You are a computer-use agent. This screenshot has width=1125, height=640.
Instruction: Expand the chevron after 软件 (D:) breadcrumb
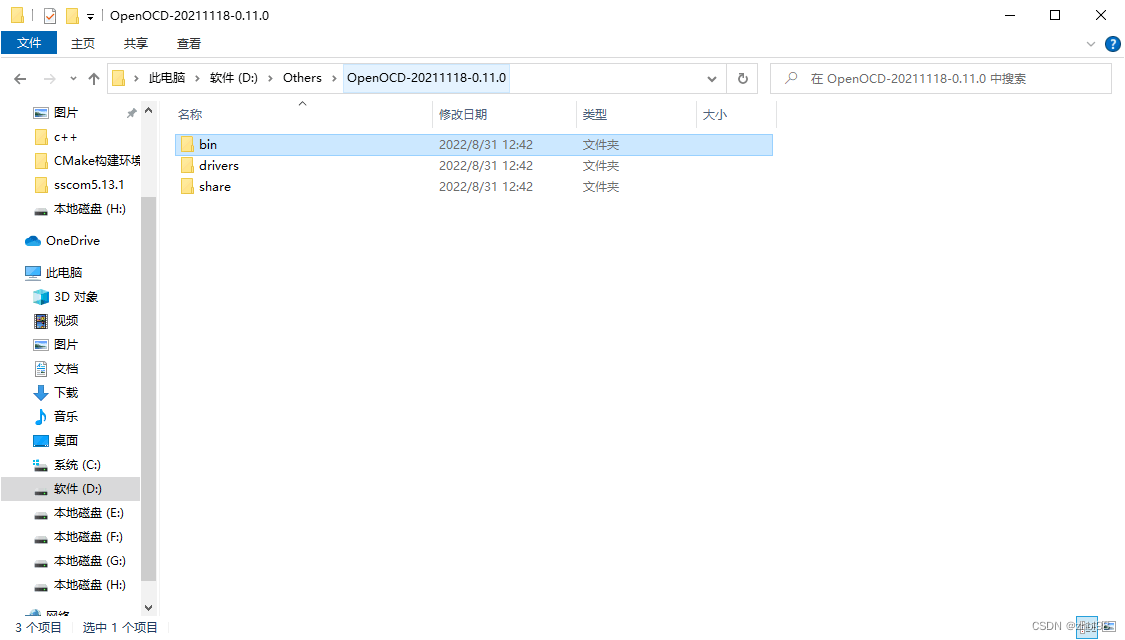point(270,78)
